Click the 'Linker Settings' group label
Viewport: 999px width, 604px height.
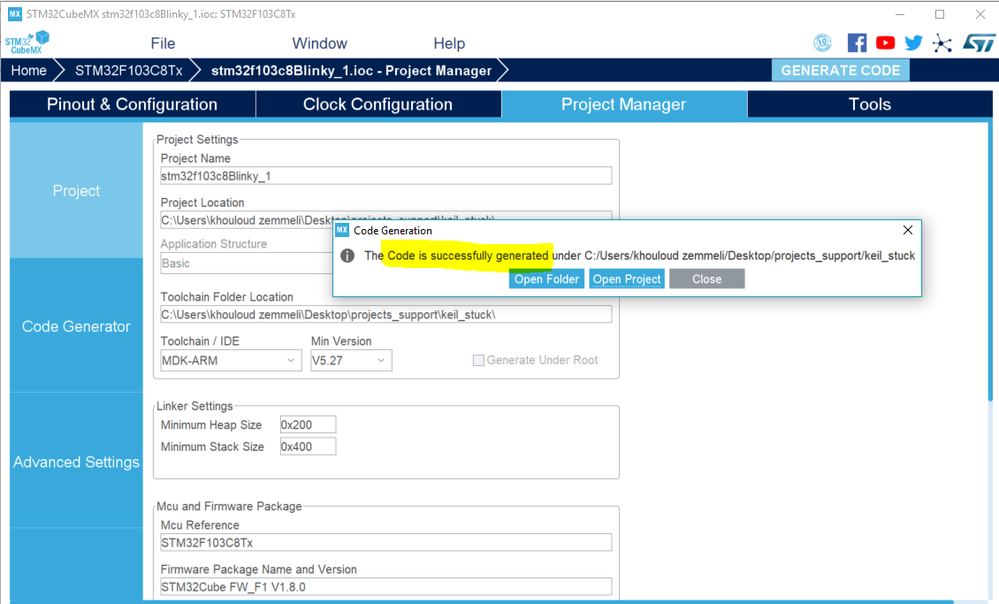click(x=195, y=406)
